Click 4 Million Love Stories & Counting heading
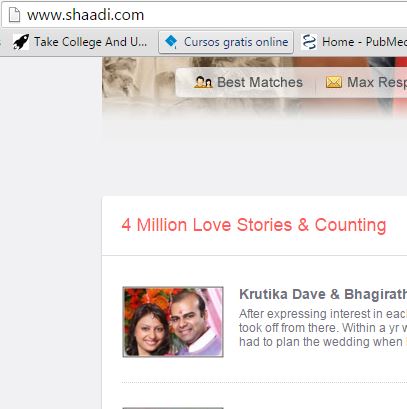Screen dimensions: 407x409 254,225
